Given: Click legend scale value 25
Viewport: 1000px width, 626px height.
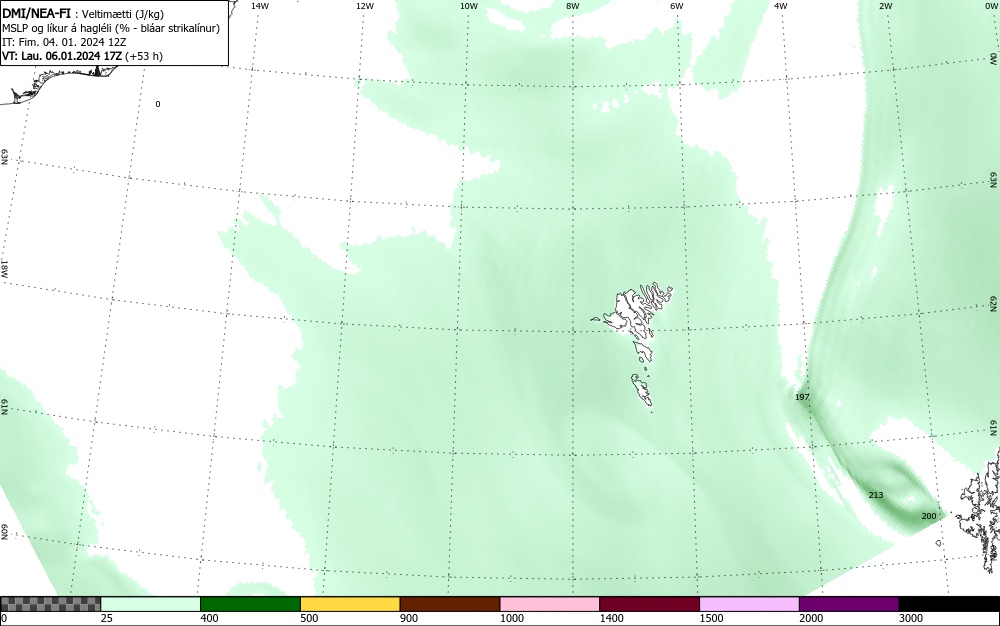Looking at the screenshot, I should tap(107, 618).
